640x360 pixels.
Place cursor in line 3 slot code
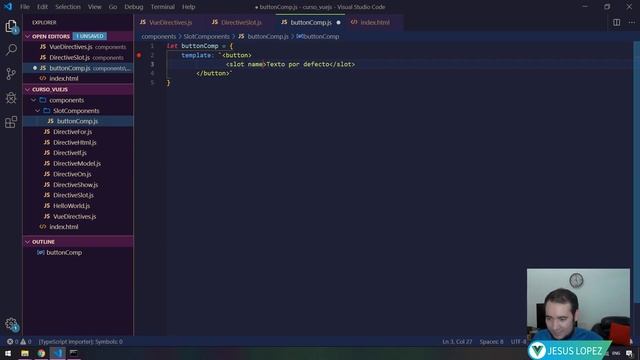290,64
